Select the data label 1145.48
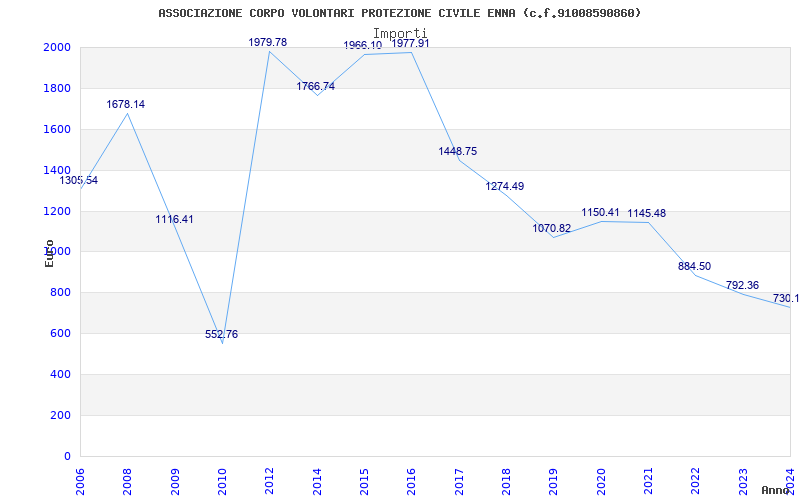The image size is (800, 500). tap(646, 213)
